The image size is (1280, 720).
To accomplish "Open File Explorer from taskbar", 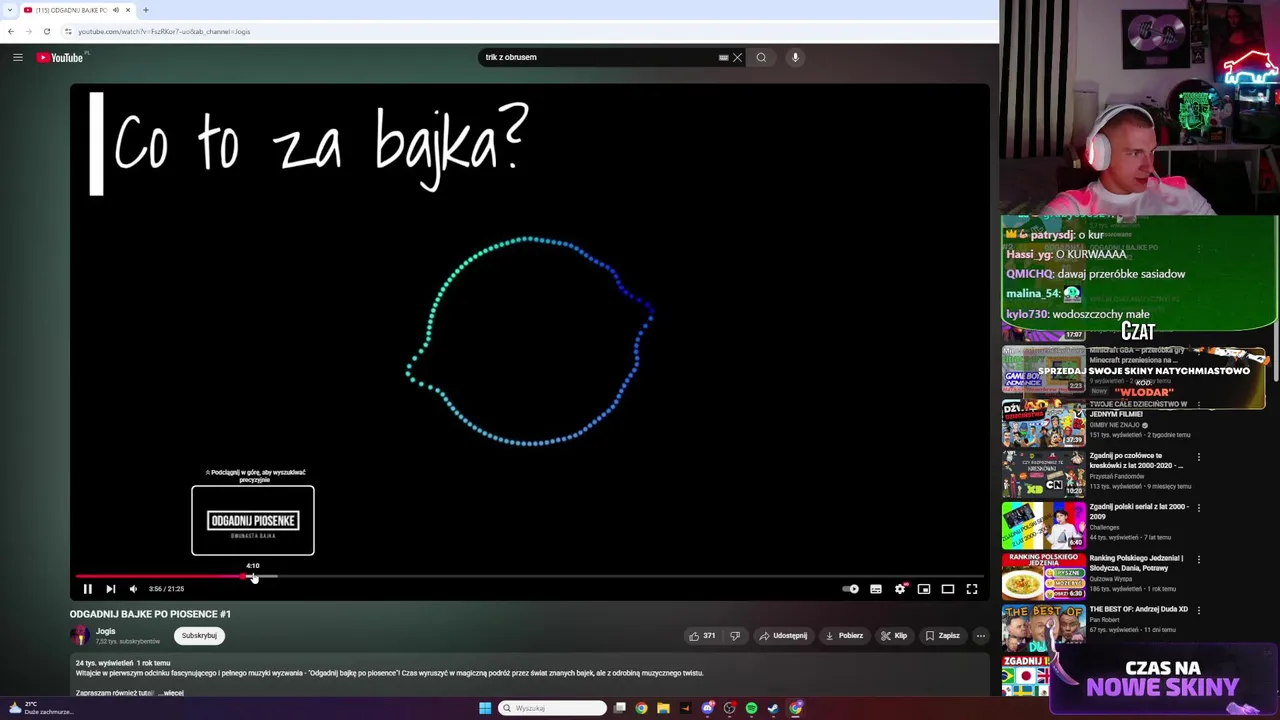I will [663, 708].
